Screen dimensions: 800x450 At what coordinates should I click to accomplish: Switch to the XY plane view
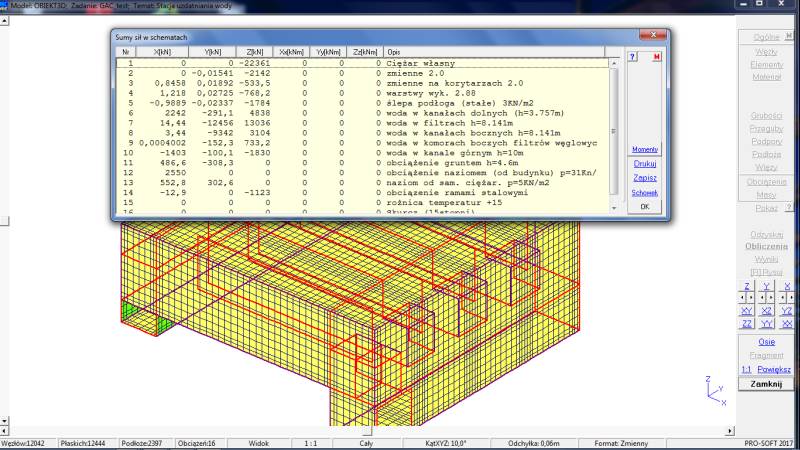click(x=746, y=311)
